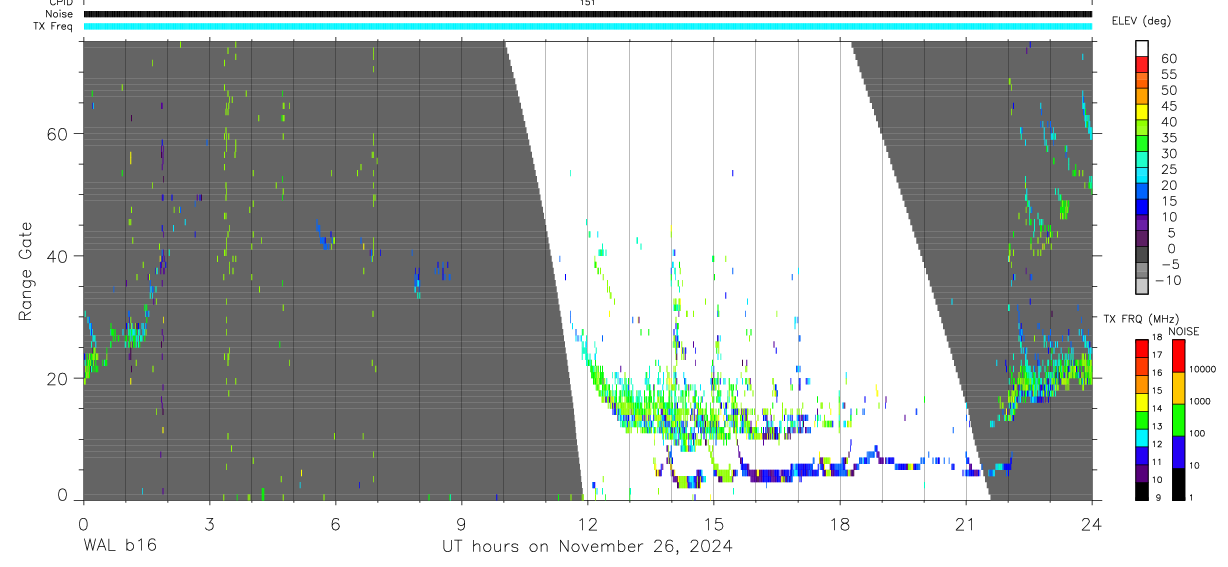Pick the blue 10–100 segment of NOISE colorbar
This screenshot has height=567, width=1228.
(1178, 450)
